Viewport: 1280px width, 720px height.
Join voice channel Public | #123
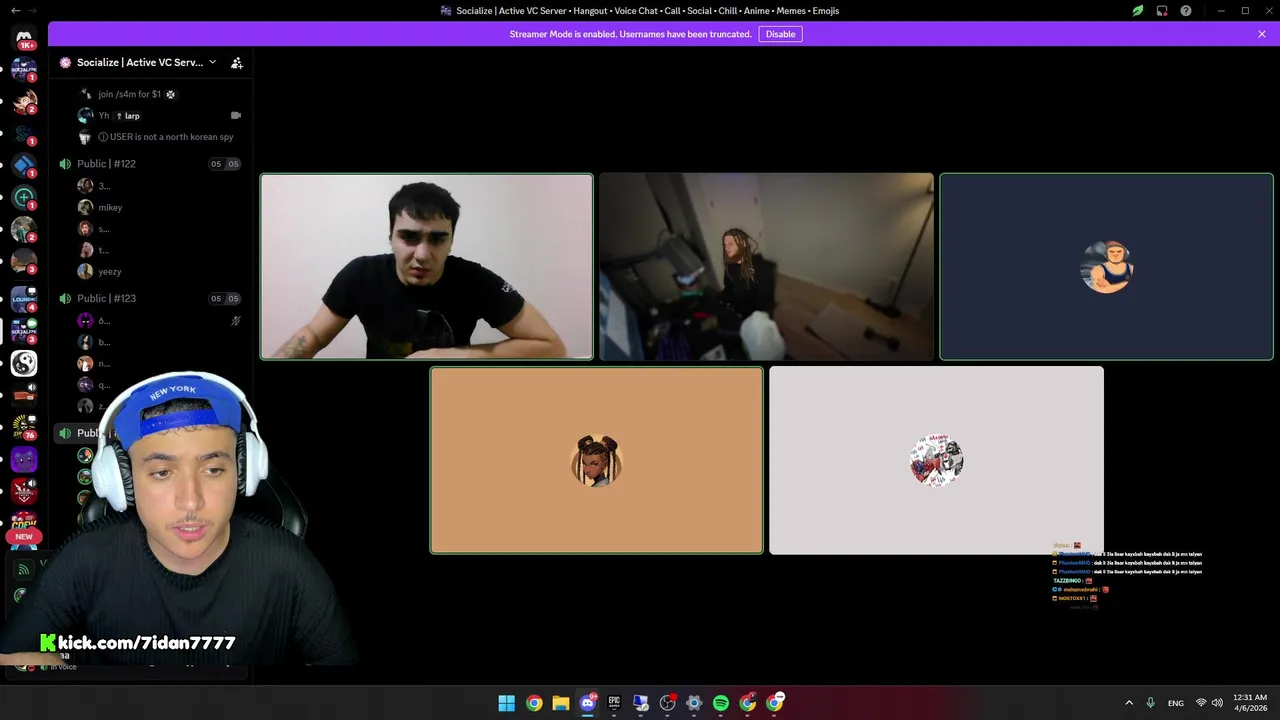[x=150, y=298]
